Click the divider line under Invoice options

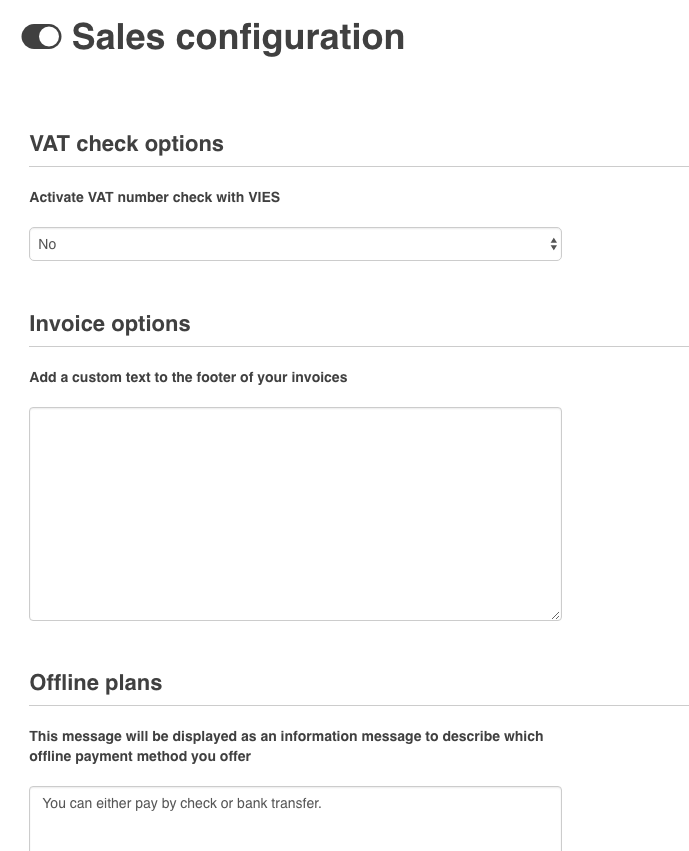(359, 346)
